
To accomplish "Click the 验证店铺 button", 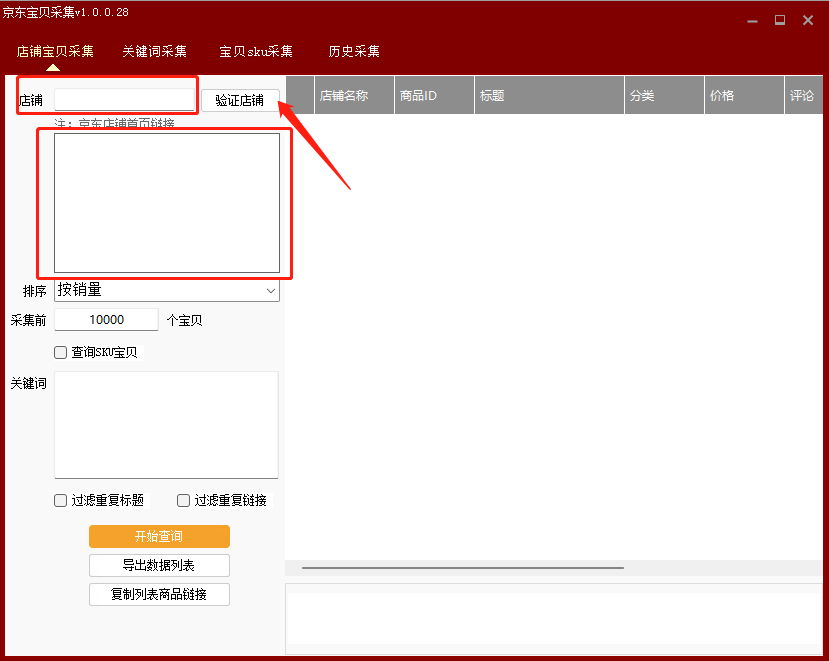I will point(240,100).
